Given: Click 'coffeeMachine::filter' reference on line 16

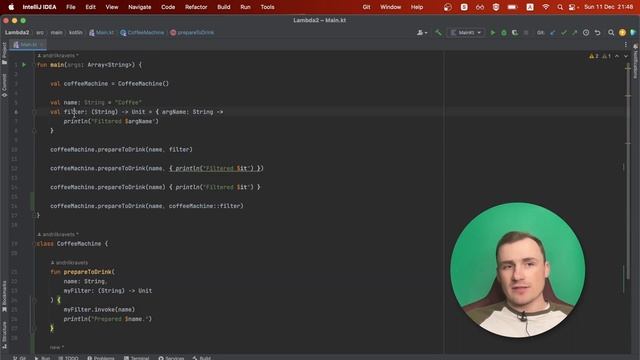Looking at the screenshot, I should [x=206, y=206].
